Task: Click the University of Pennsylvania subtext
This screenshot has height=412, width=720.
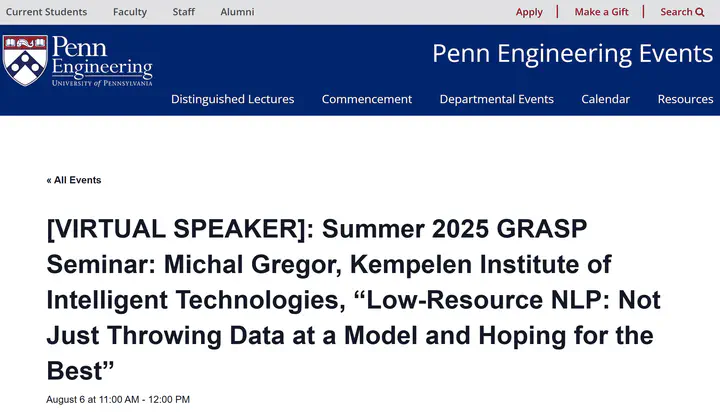Action: pos(102,83)
